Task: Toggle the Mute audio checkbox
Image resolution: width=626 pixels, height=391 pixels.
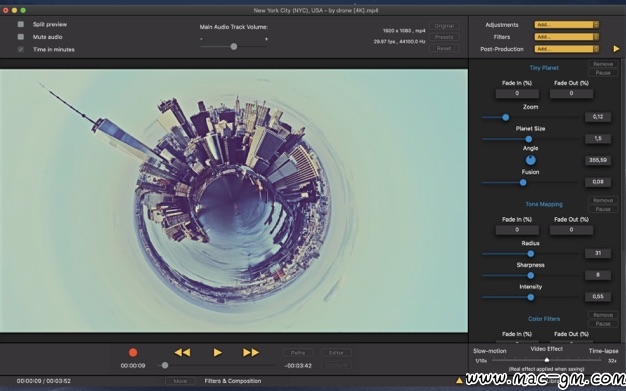Action: tap(21, 37)
